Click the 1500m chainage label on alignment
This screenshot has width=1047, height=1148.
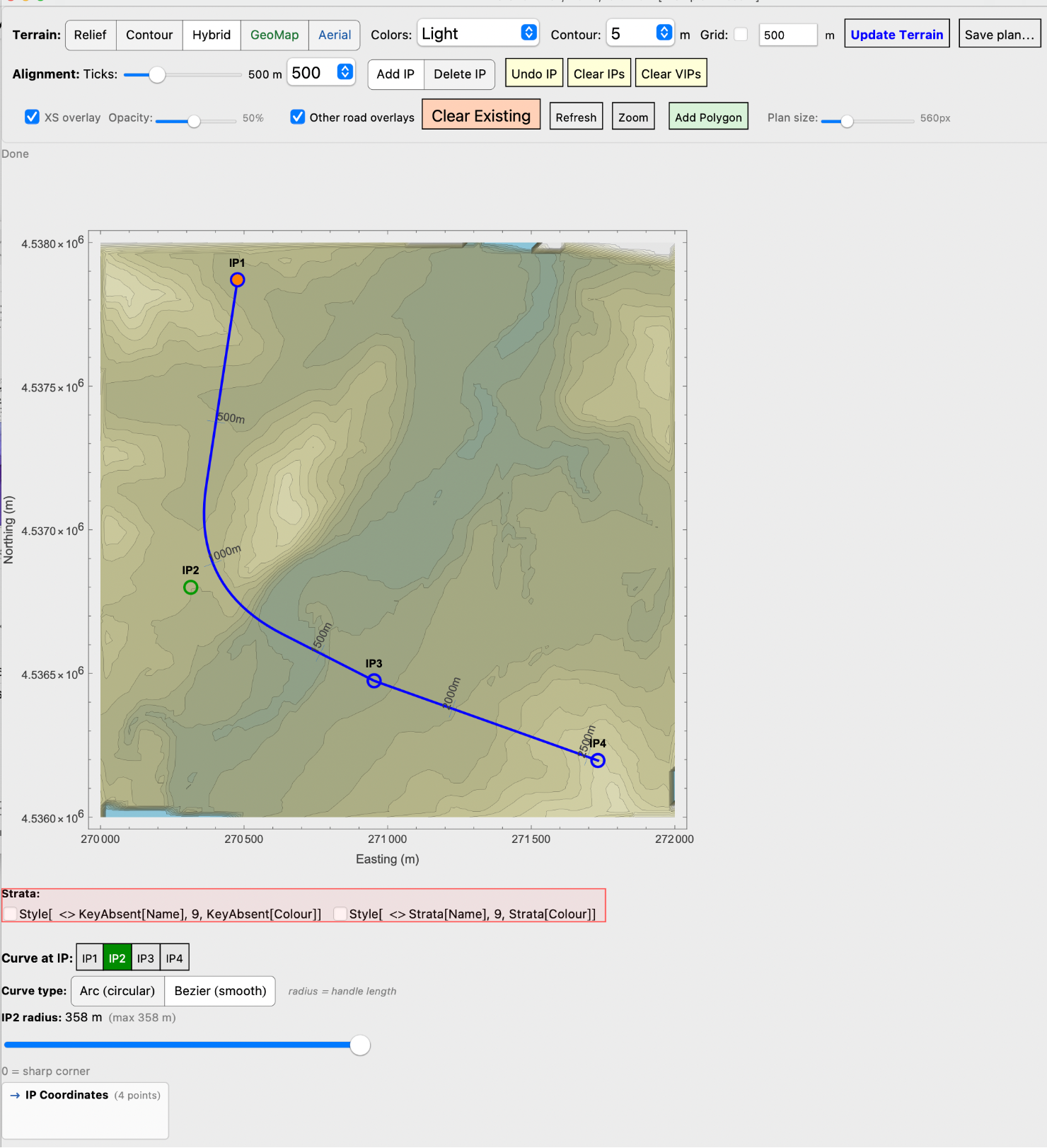tap(322, 636)
